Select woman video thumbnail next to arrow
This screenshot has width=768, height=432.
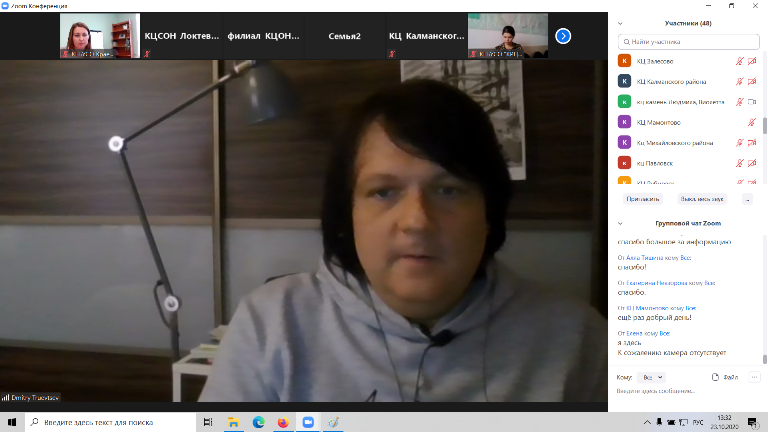click(x=508, y=36)
